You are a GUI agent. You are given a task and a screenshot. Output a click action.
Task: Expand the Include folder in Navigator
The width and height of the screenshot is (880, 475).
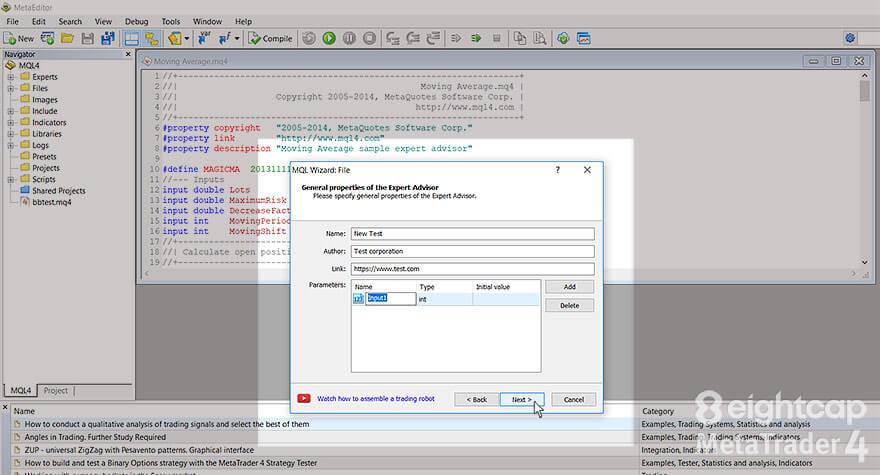(11, 111)
